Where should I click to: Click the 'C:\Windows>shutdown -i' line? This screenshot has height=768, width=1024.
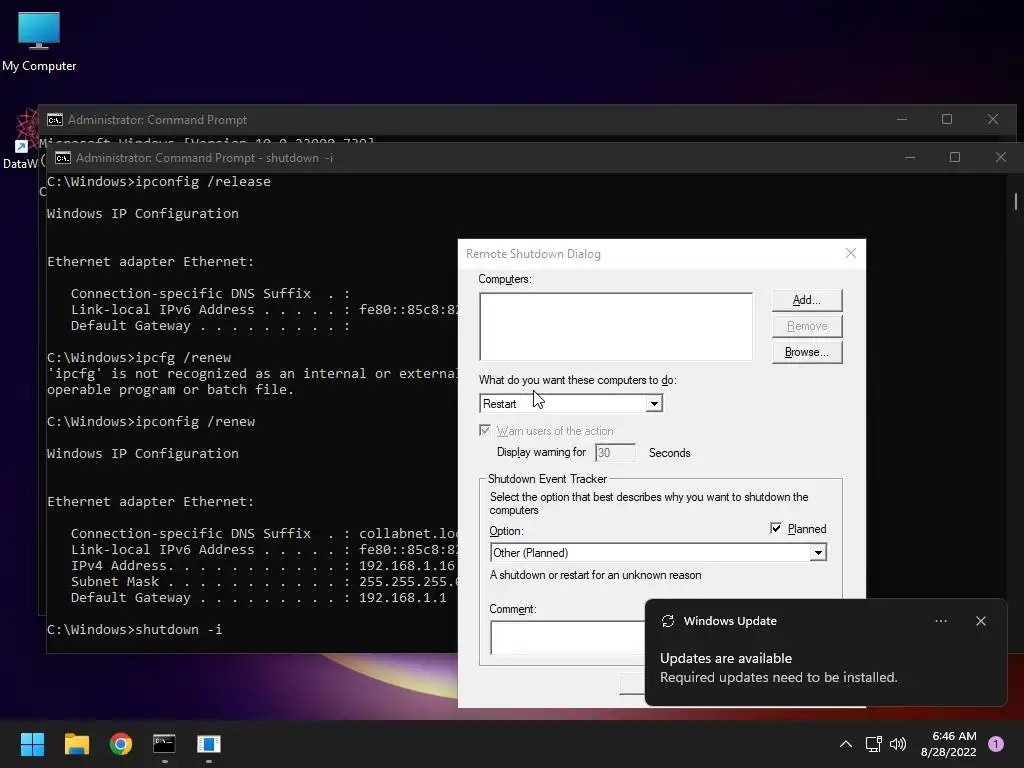point(135,630)
